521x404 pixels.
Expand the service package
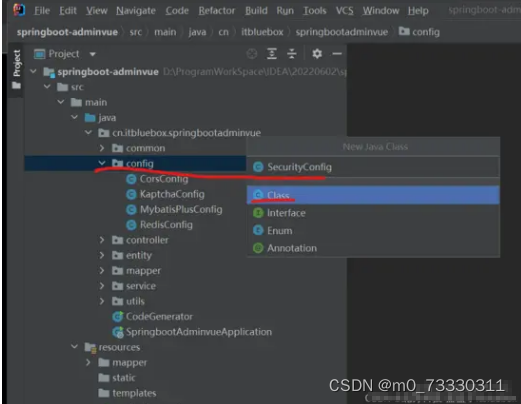[x=102, y=286]
